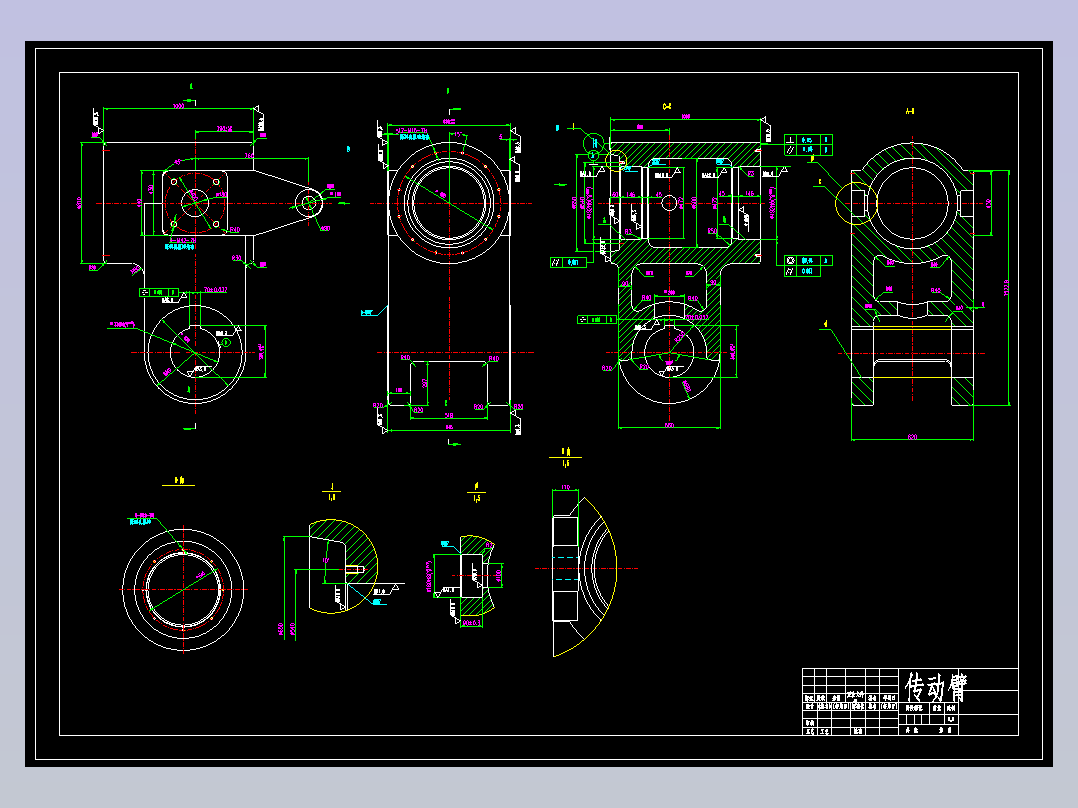Click the parallelism tolerance frame left of C-C view
Screen dimensions: 1078x808
coord(568,262)
